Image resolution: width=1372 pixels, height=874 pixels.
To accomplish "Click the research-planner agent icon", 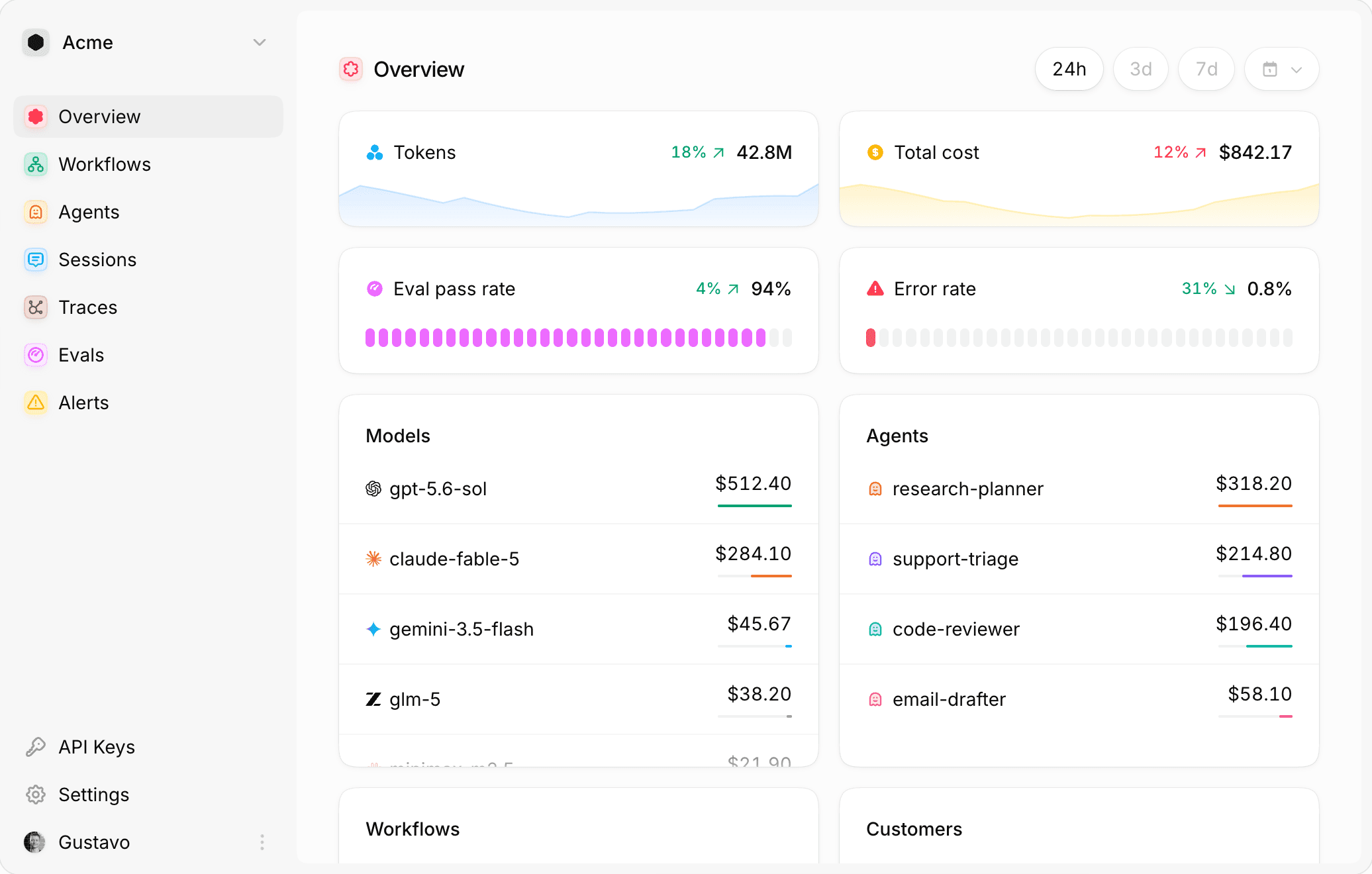I will pyautogui.click(x=875, y=489).
